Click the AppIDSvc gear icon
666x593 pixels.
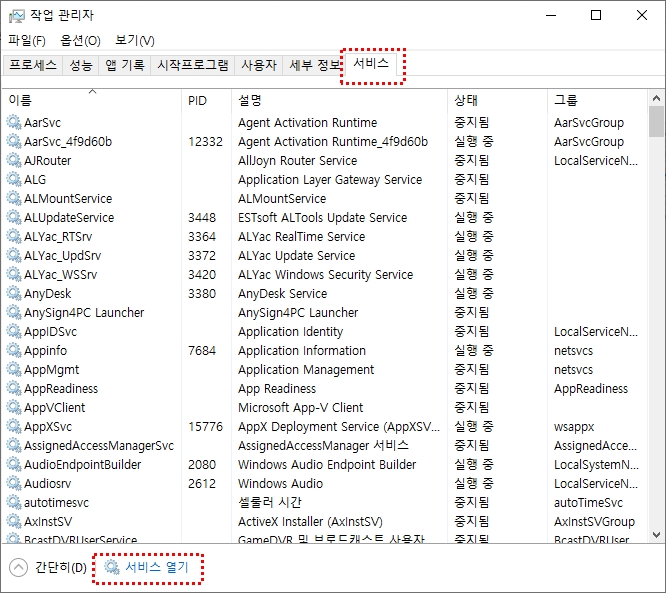pos(14,331)
